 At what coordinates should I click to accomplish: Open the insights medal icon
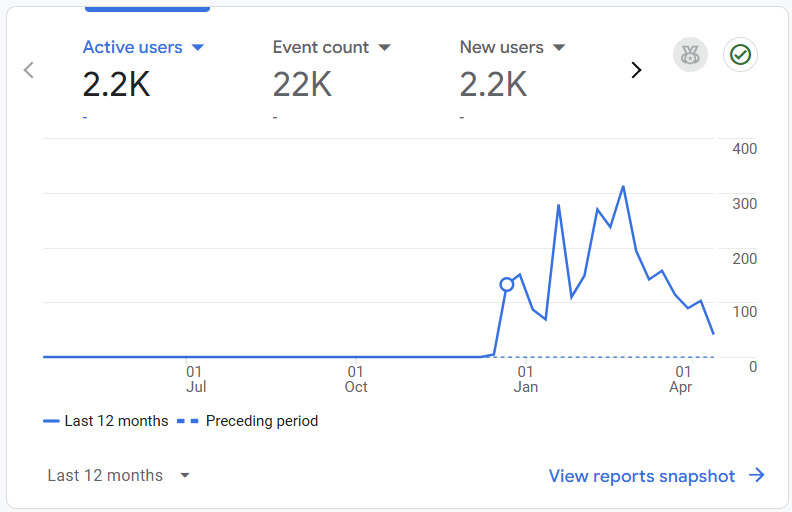690,55
